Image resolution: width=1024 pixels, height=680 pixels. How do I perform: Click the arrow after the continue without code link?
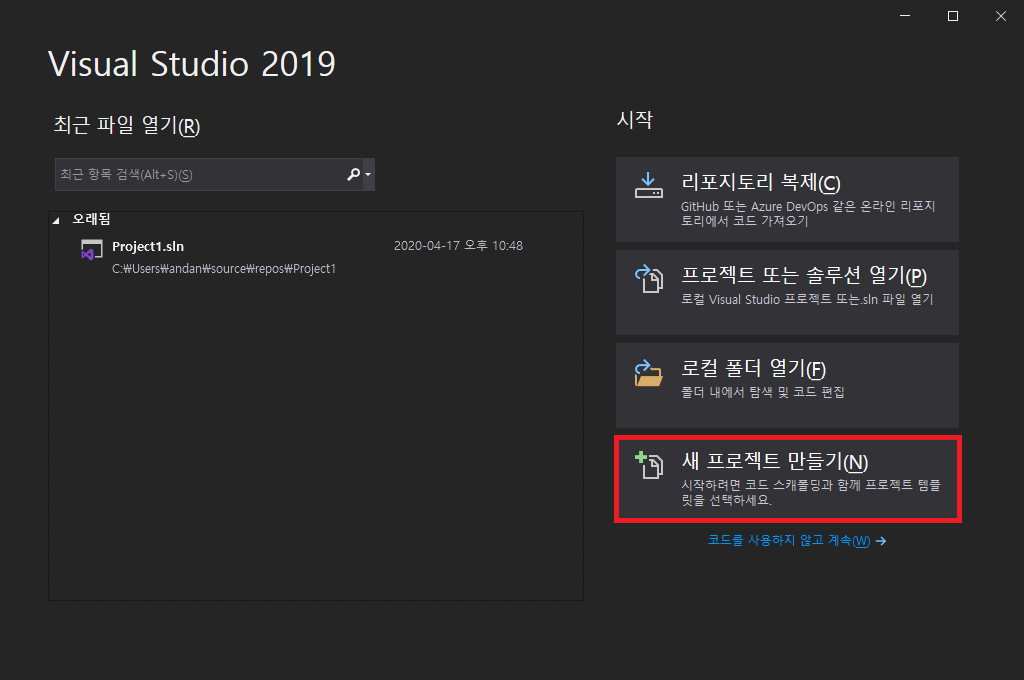point(881,541)
